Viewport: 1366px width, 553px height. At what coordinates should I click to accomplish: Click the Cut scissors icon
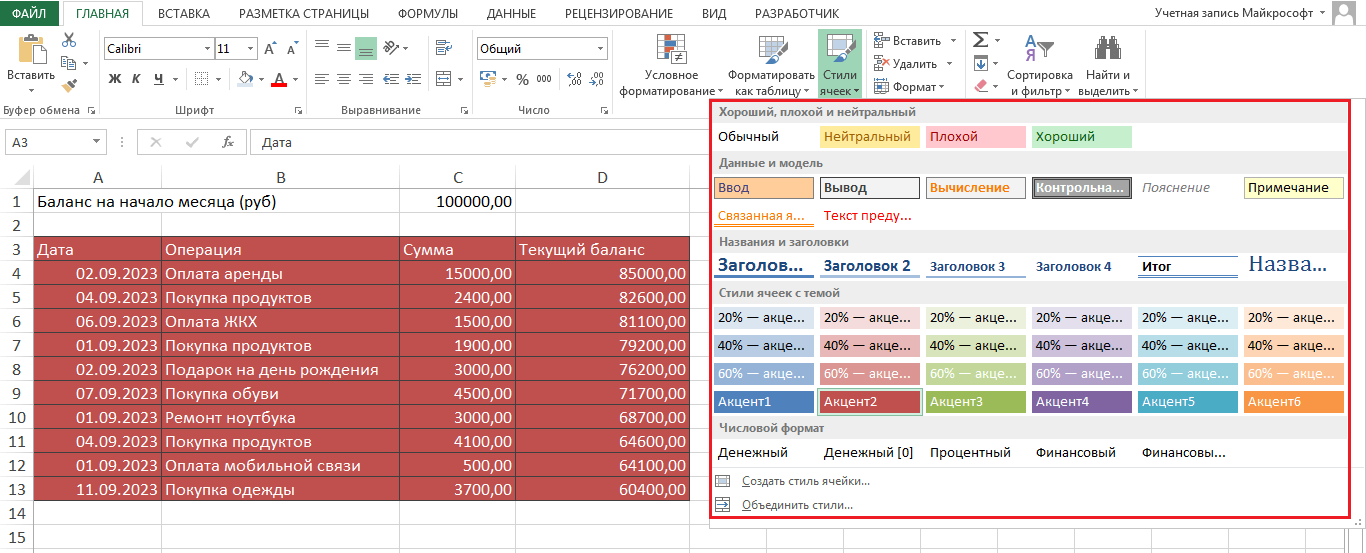point(69,40)
